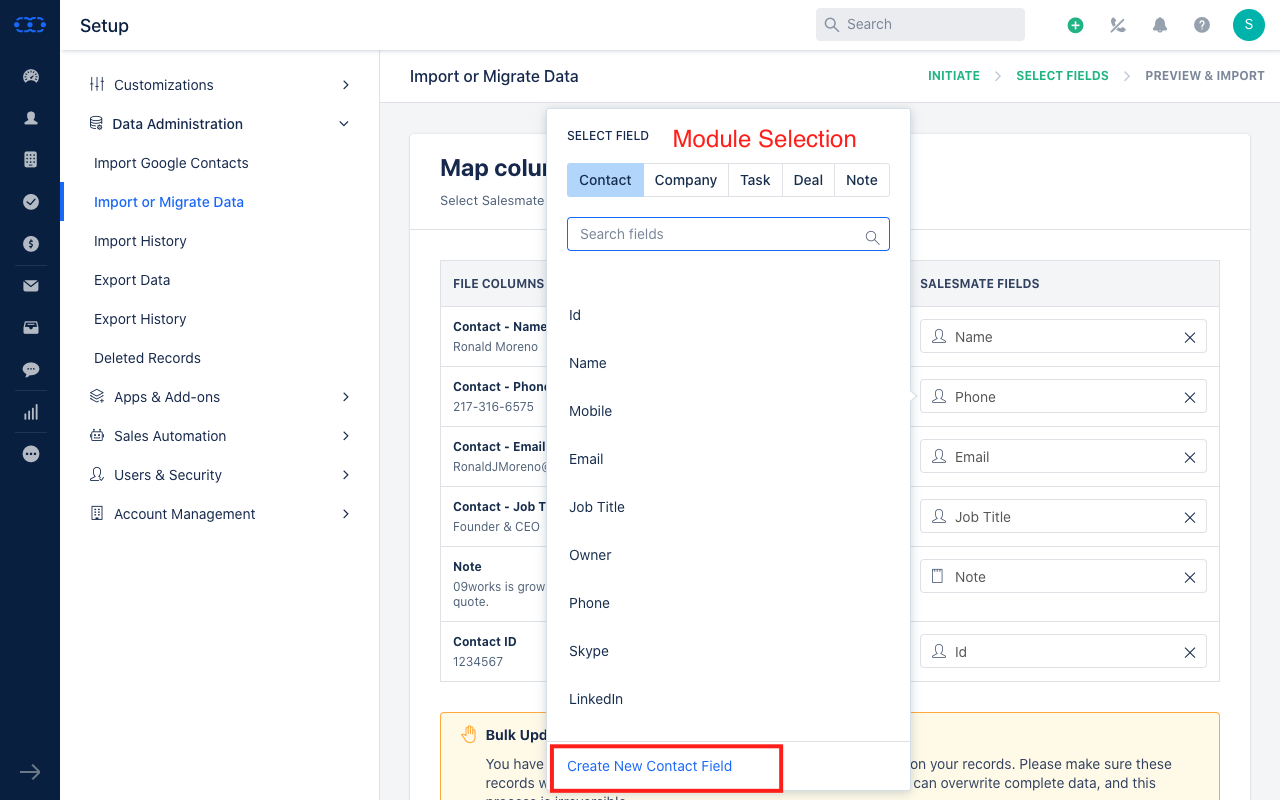Open the Phone Salesmate field selector

(x=1063, y=397)
